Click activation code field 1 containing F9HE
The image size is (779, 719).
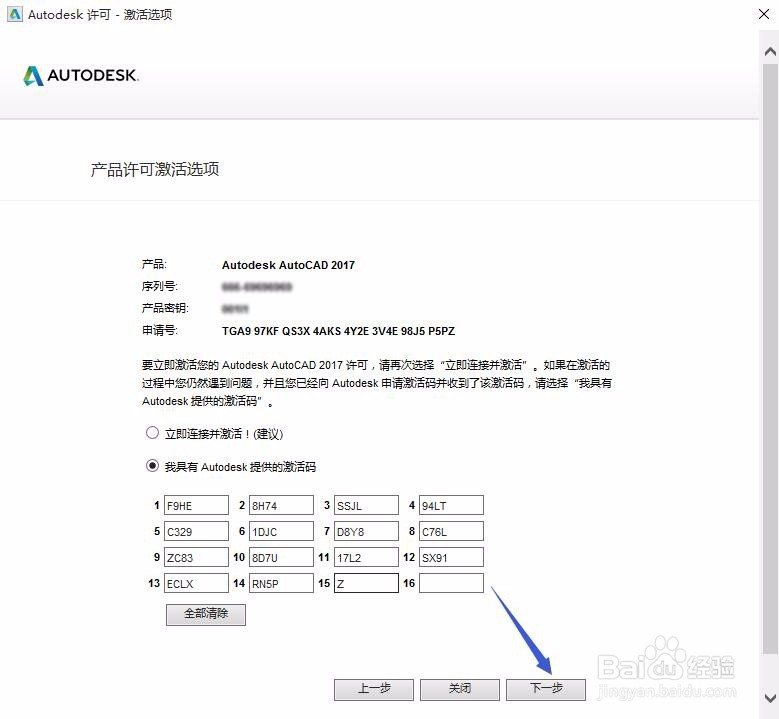(x=196, y=505)
